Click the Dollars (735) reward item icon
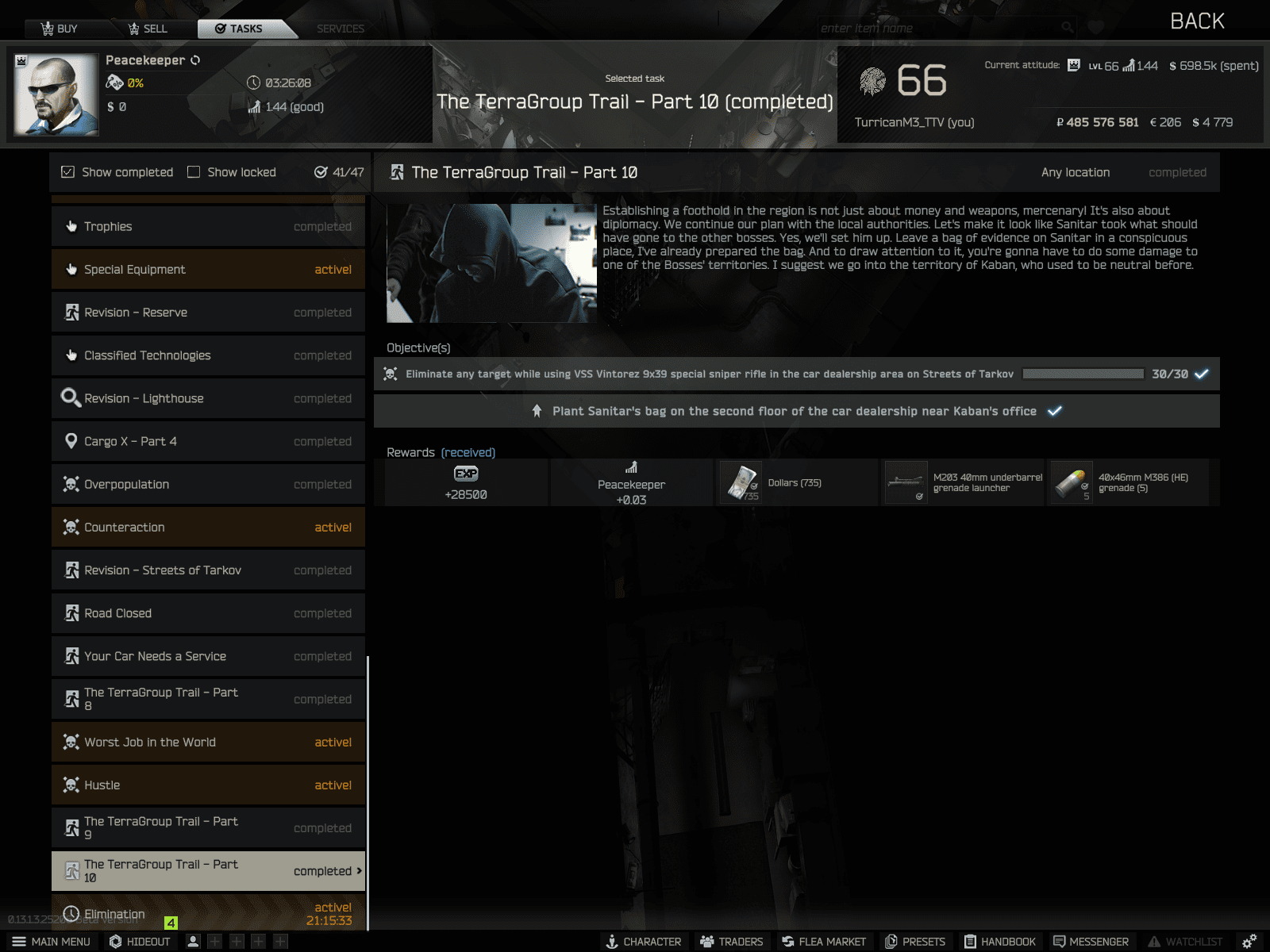The image size is (1270, 952). [741, 482]
